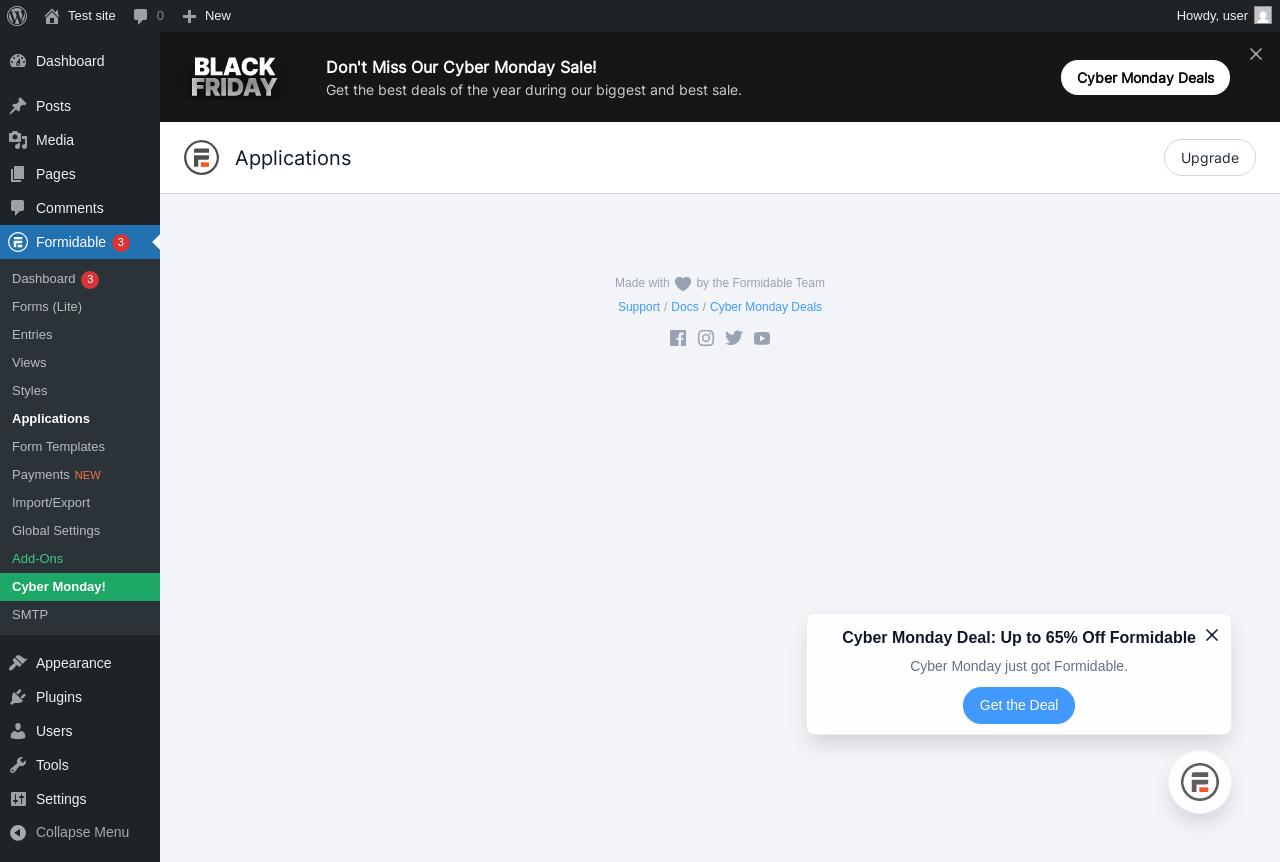Click the Settings sliders icon
The image size is (1280, 862).
[x=18, y=799]
